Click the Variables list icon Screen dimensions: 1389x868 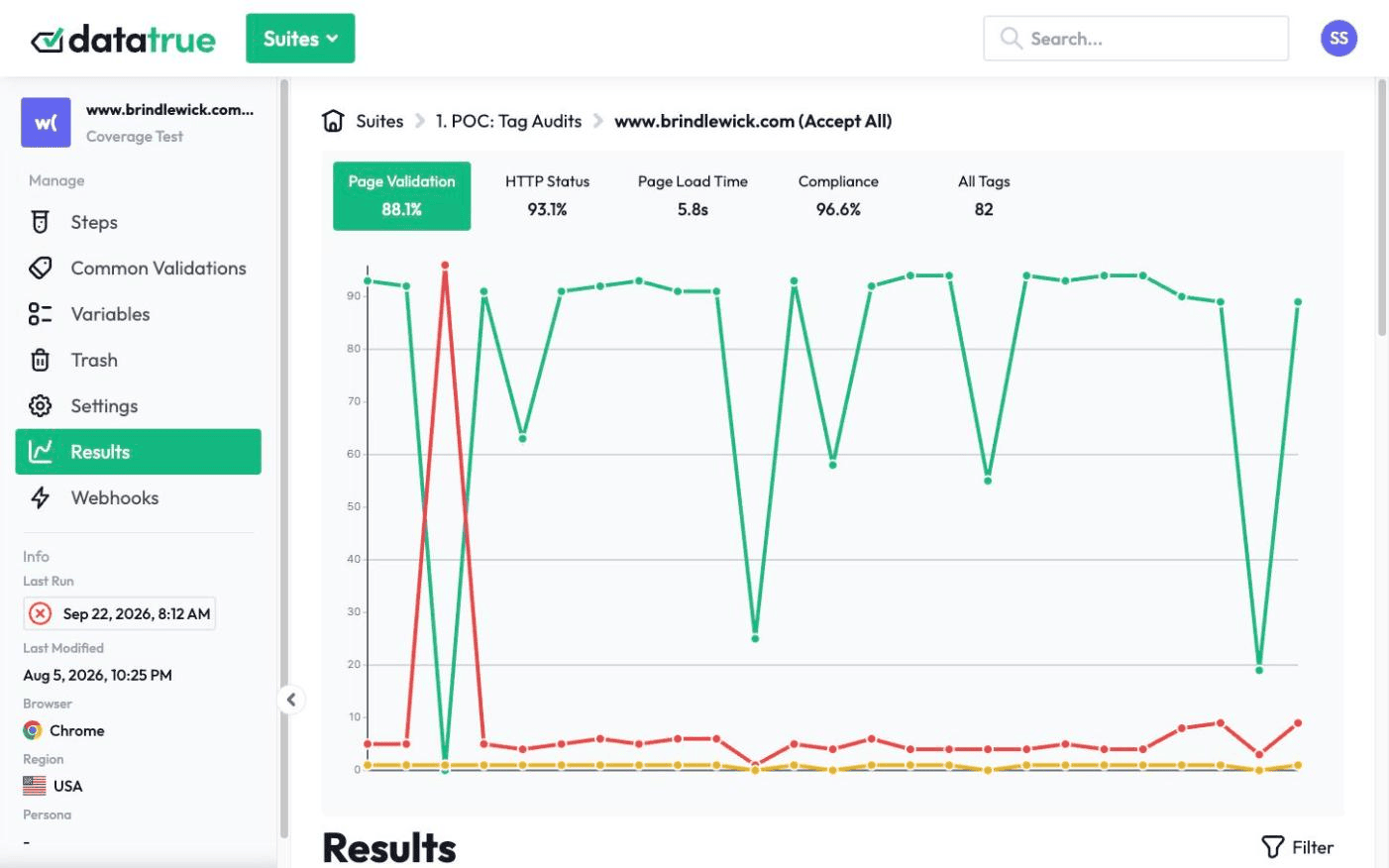click(40, 314)
